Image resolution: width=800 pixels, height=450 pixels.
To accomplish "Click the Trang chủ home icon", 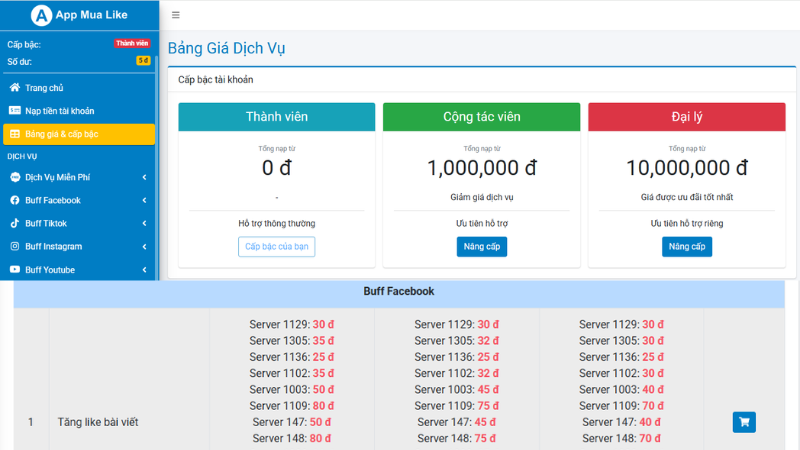I will 15,88.
